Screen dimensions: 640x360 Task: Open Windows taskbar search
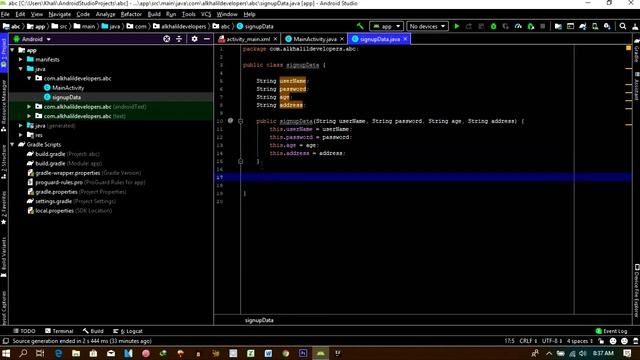pos(23,353)
